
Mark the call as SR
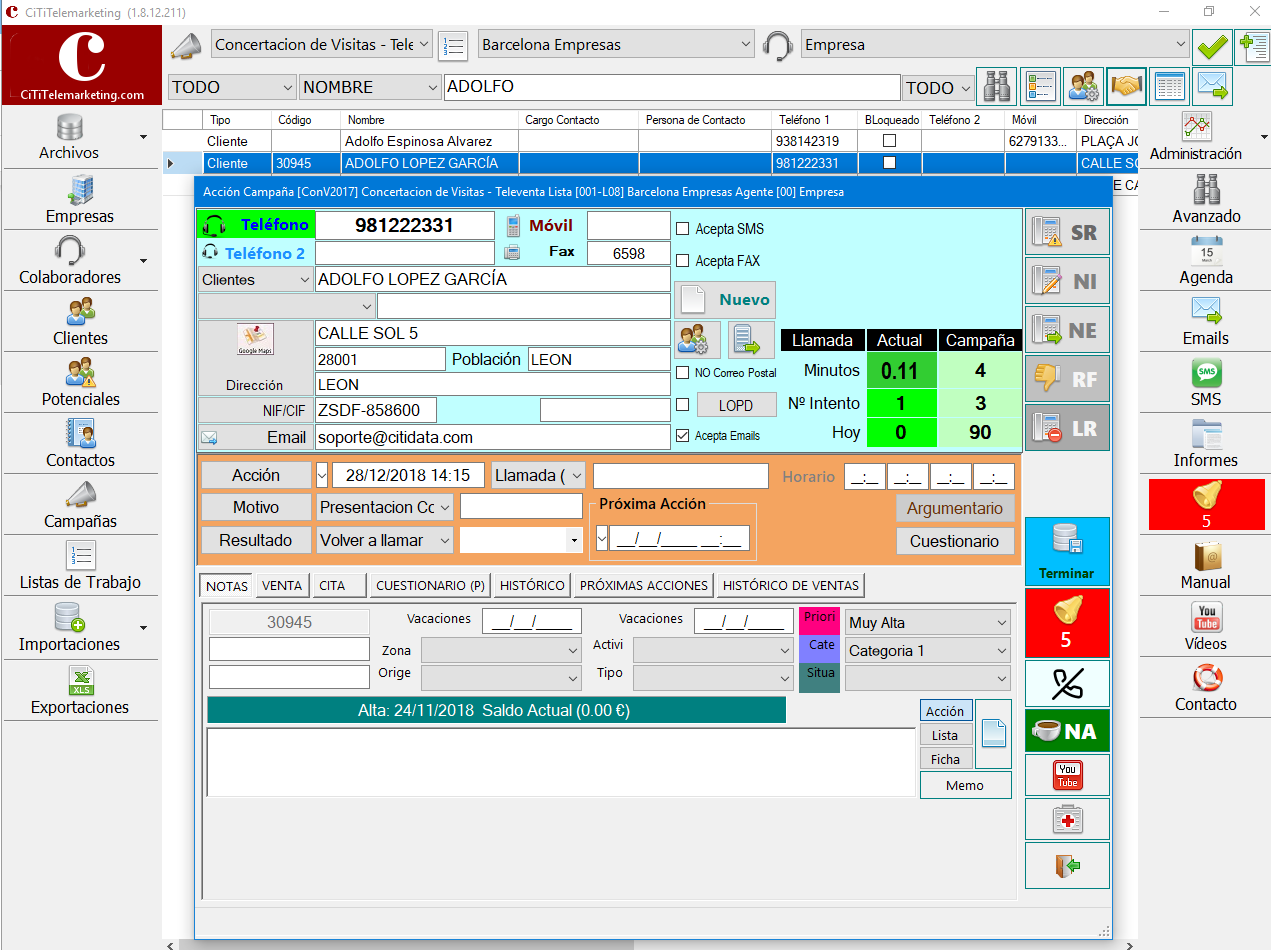pyautogui.click(x=1067, y=232)
